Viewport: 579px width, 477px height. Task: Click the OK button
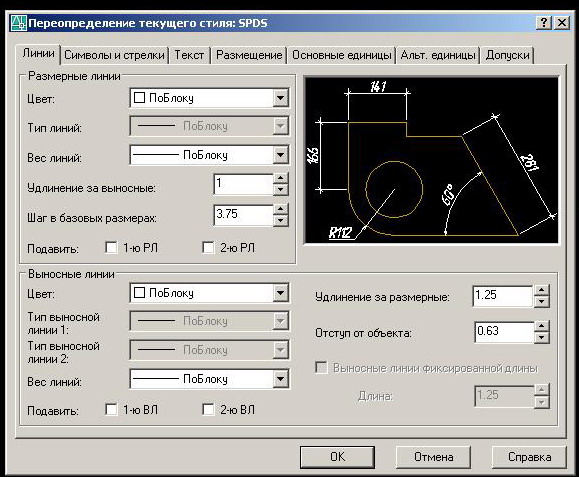click(337, 457)
